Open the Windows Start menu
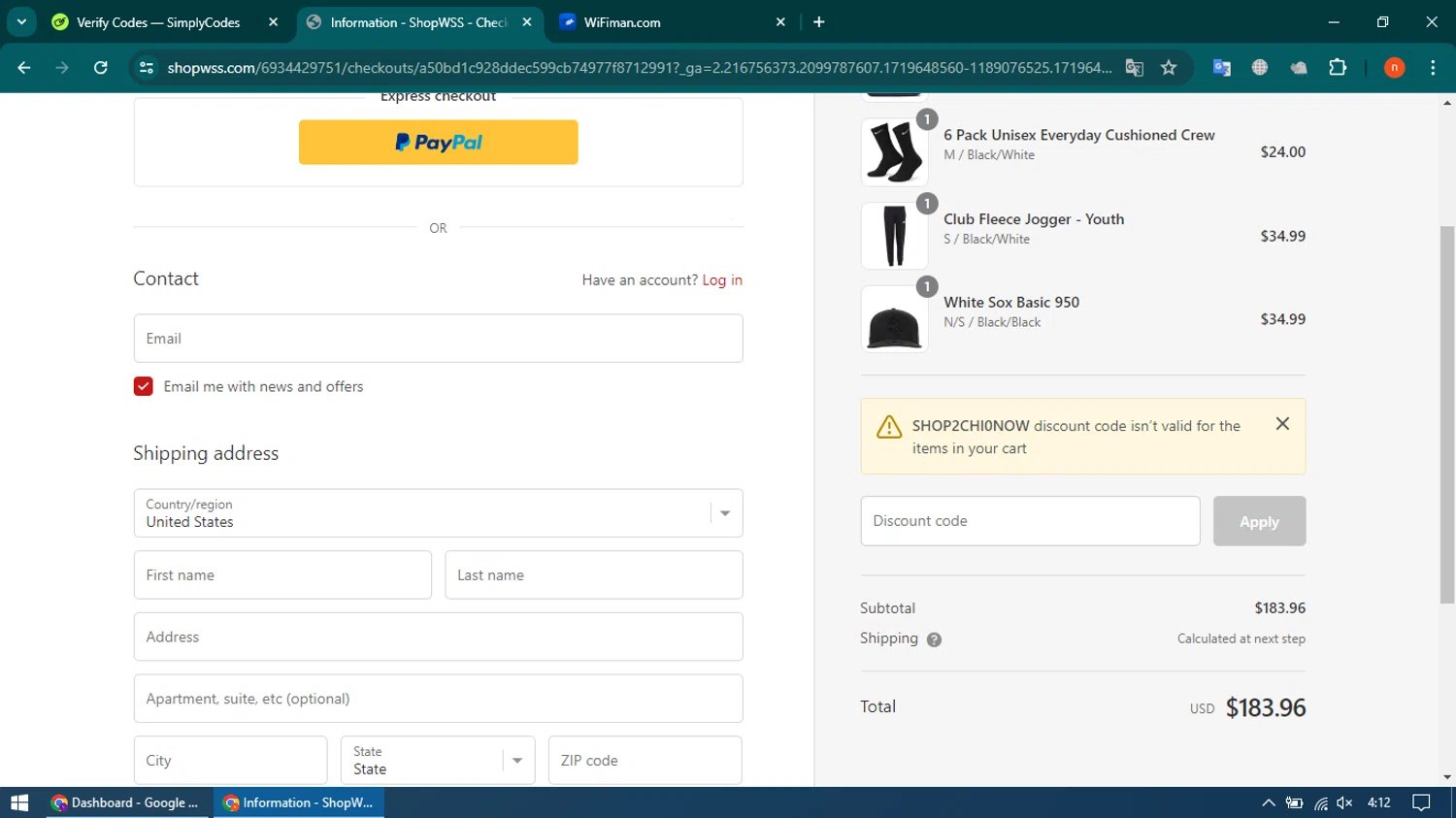This screenshot has height=818, width=1456. tap(19, 802)
